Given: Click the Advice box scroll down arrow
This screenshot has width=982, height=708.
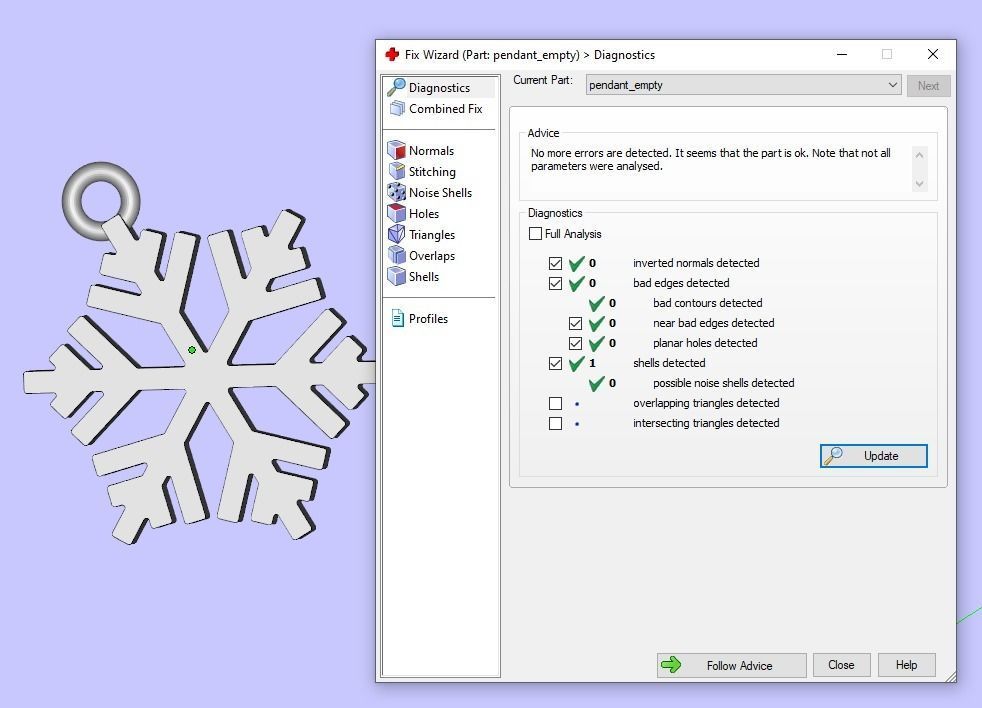Looking at the screenshot, I should pos(919,184).
